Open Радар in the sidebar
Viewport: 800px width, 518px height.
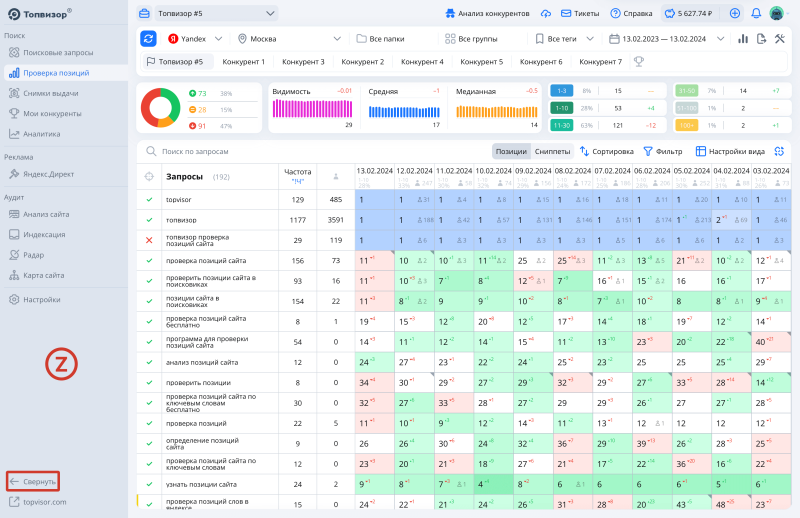pyautogui.click(x=34, y=254)
